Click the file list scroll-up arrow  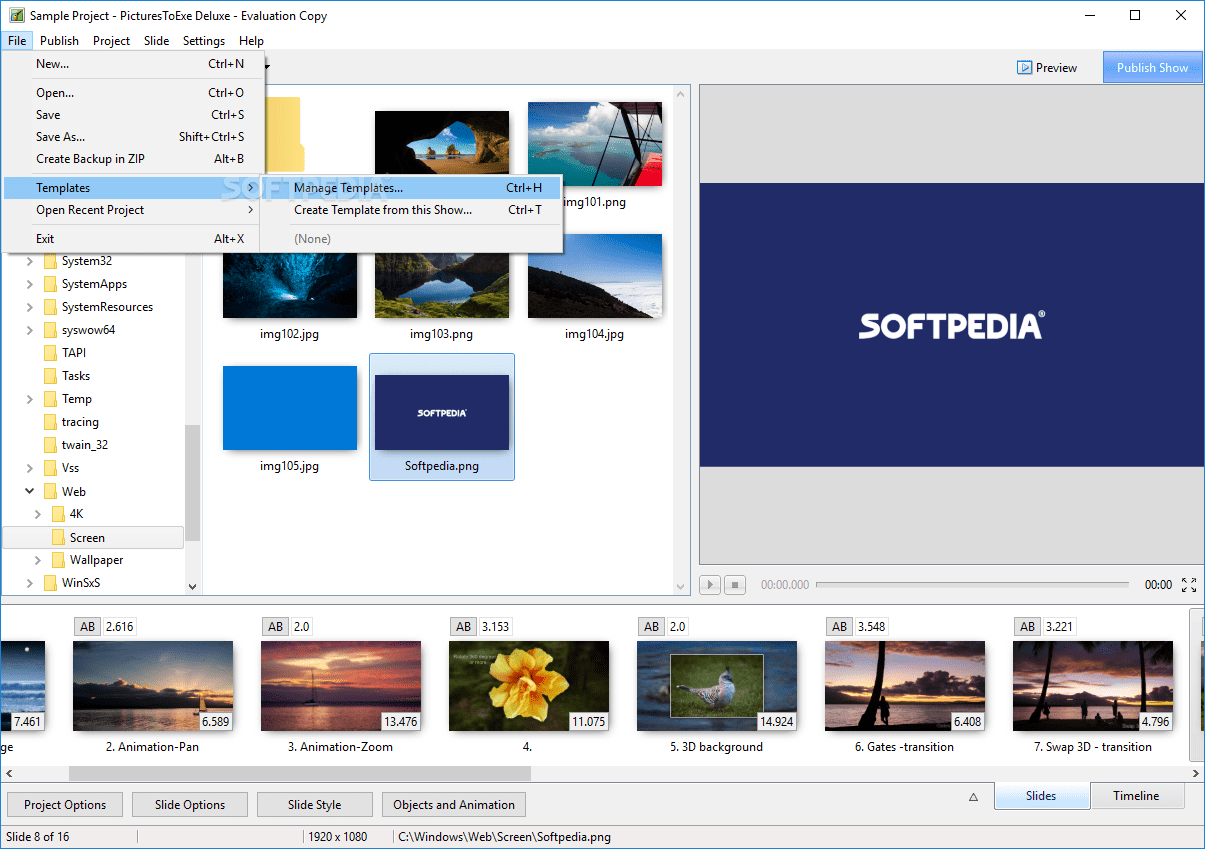pyautogui.click(x=683, y=93)
